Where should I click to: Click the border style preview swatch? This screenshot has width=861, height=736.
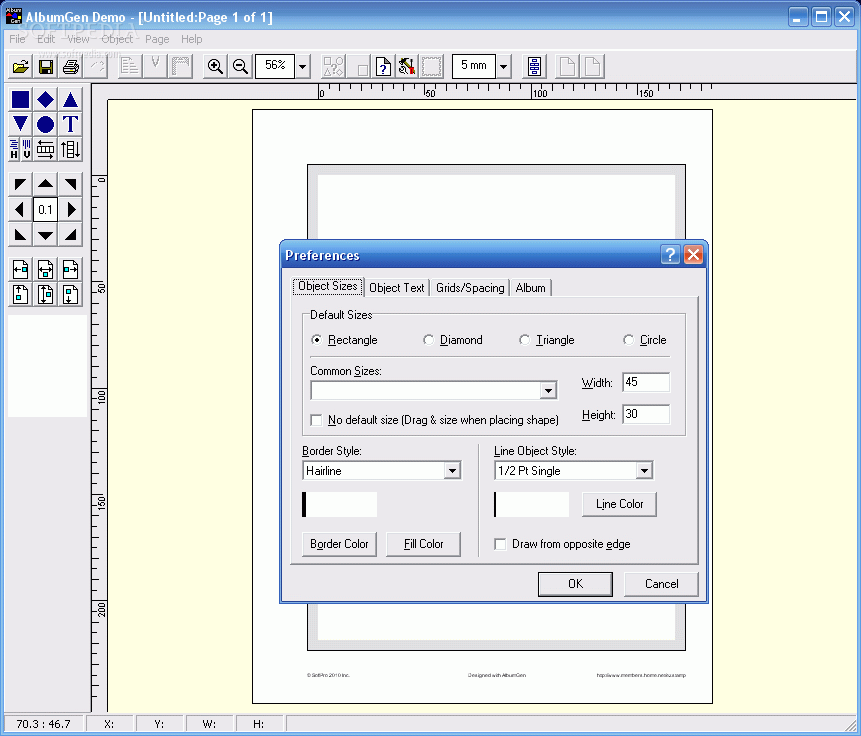coord(340,504)
